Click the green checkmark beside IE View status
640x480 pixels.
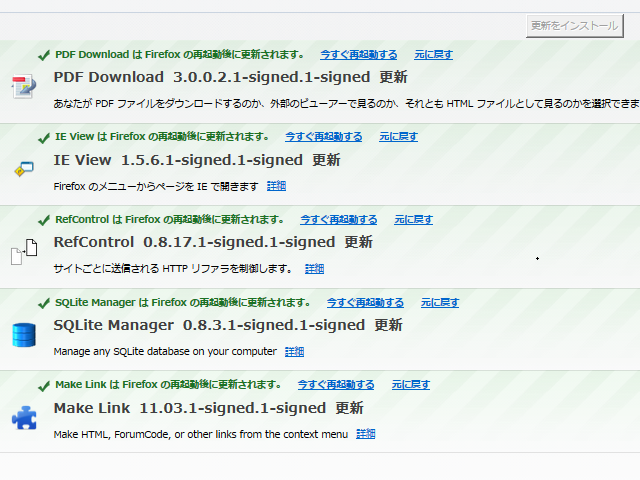(x=44, y=138)
